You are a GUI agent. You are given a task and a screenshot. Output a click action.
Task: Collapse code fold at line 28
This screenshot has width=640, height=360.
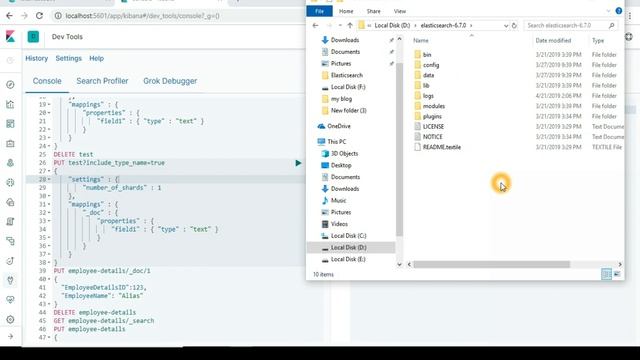tap(49, 179)
